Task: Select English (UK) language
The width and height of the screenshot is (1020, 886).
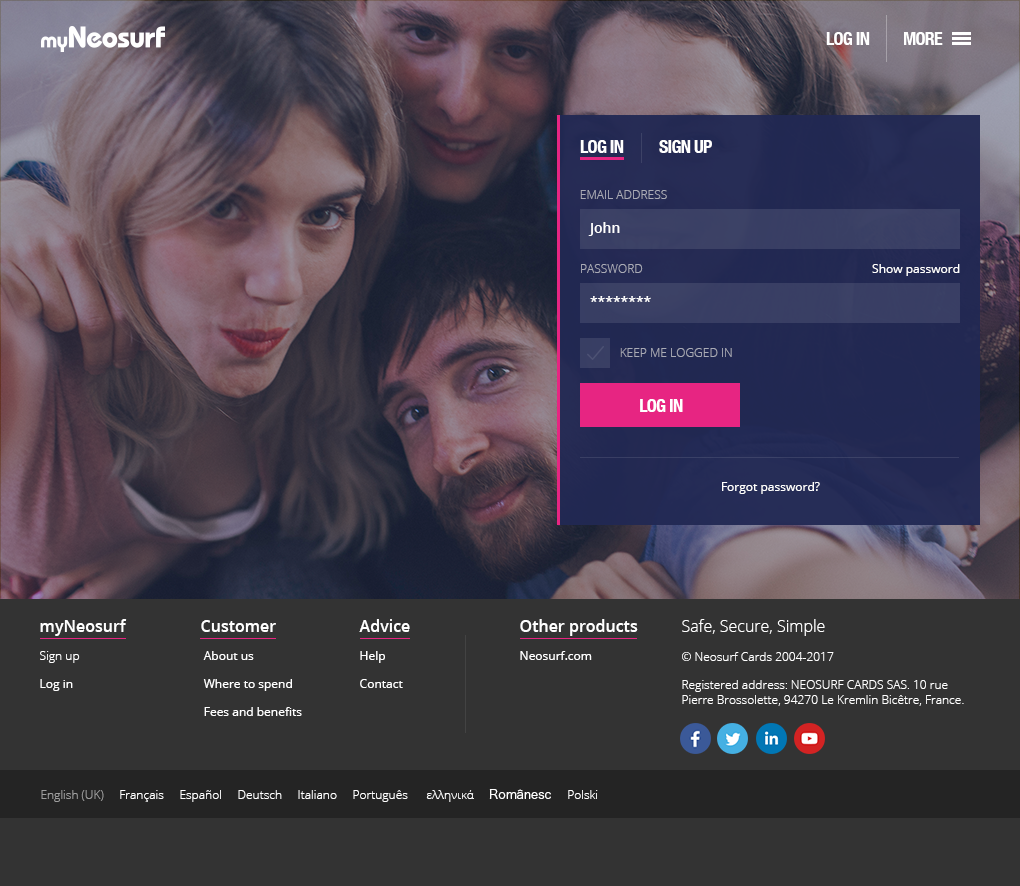Action: click(x=72, y=794)
